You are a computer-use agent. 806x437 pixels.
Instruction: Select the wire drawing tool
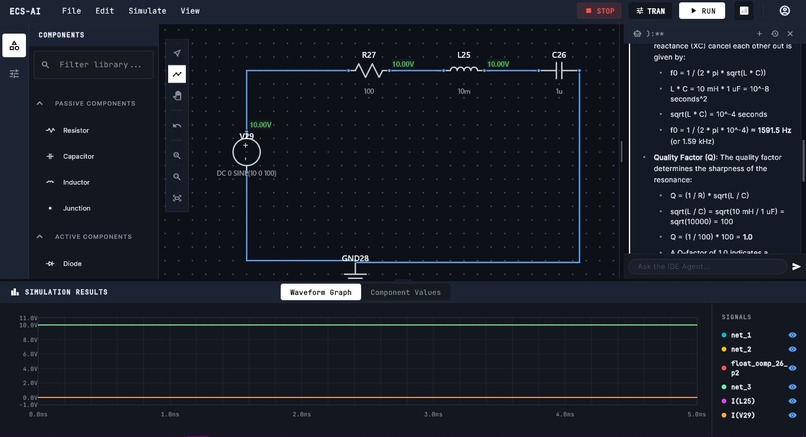[177, 74]
